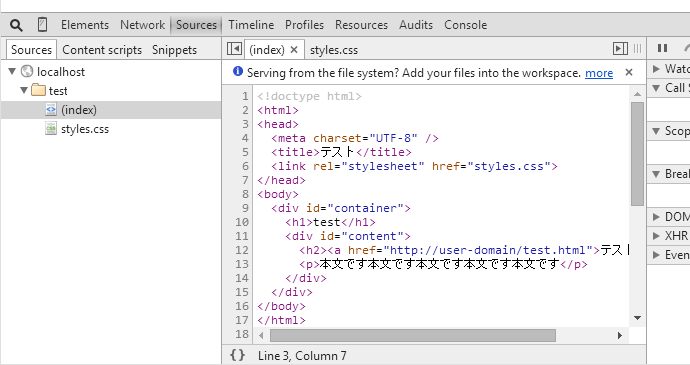Image resolution: width=690 pixels, height=365 pixels.
Task: Switch to the Profiles panel
Action: coord(305,25)
